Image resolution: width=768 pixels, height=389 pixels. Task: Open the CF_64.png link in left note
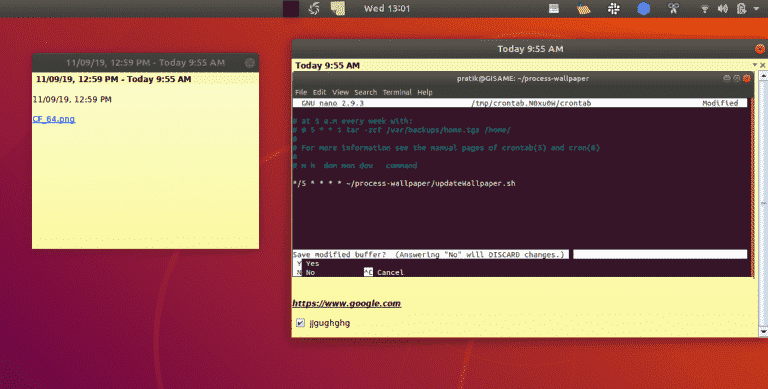(54, 119)
